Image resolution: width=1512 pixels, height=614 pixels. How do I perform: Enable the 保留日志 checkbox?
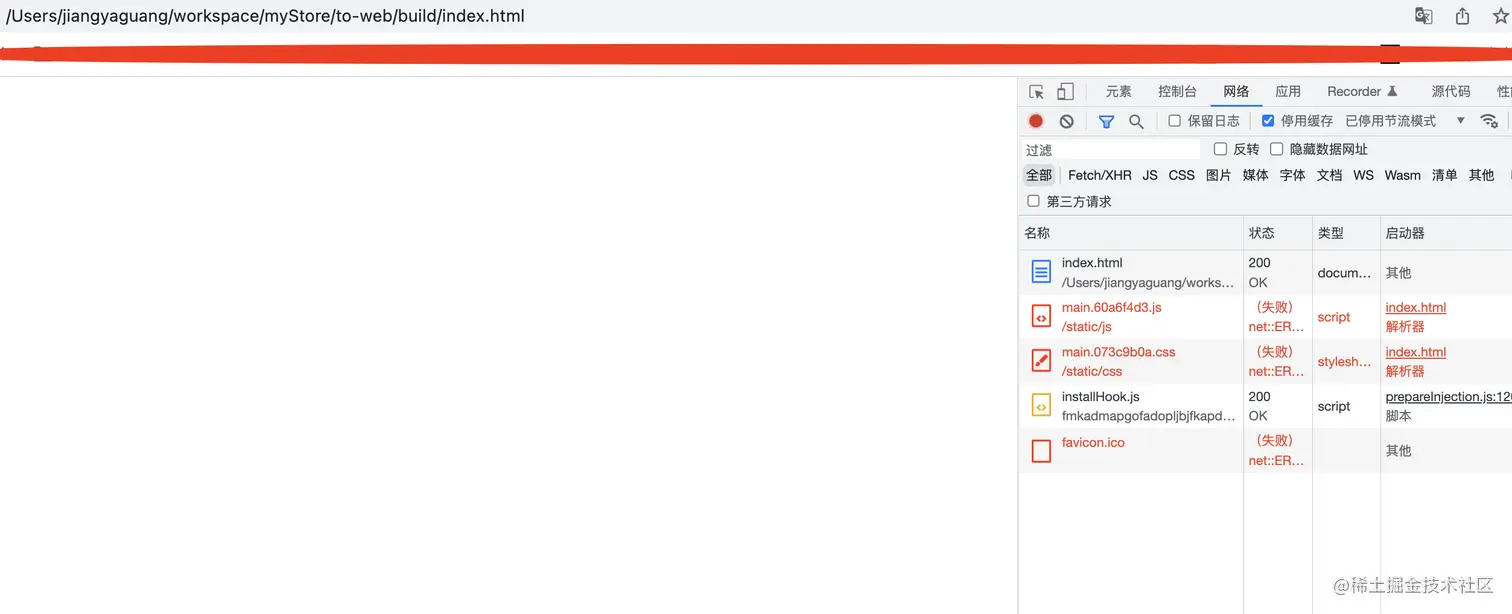1174,121
